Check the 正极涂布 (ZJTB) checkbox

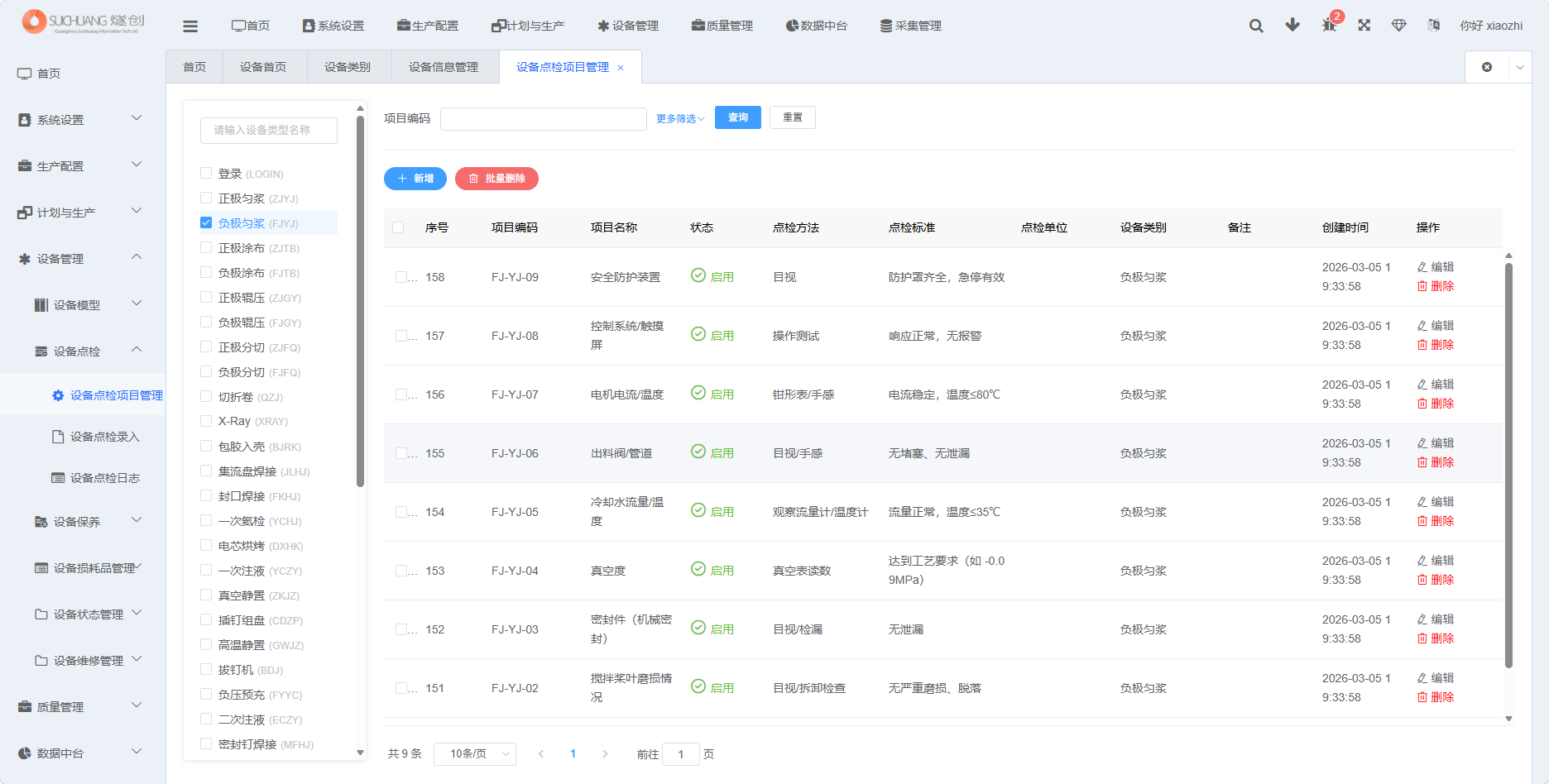206,247
